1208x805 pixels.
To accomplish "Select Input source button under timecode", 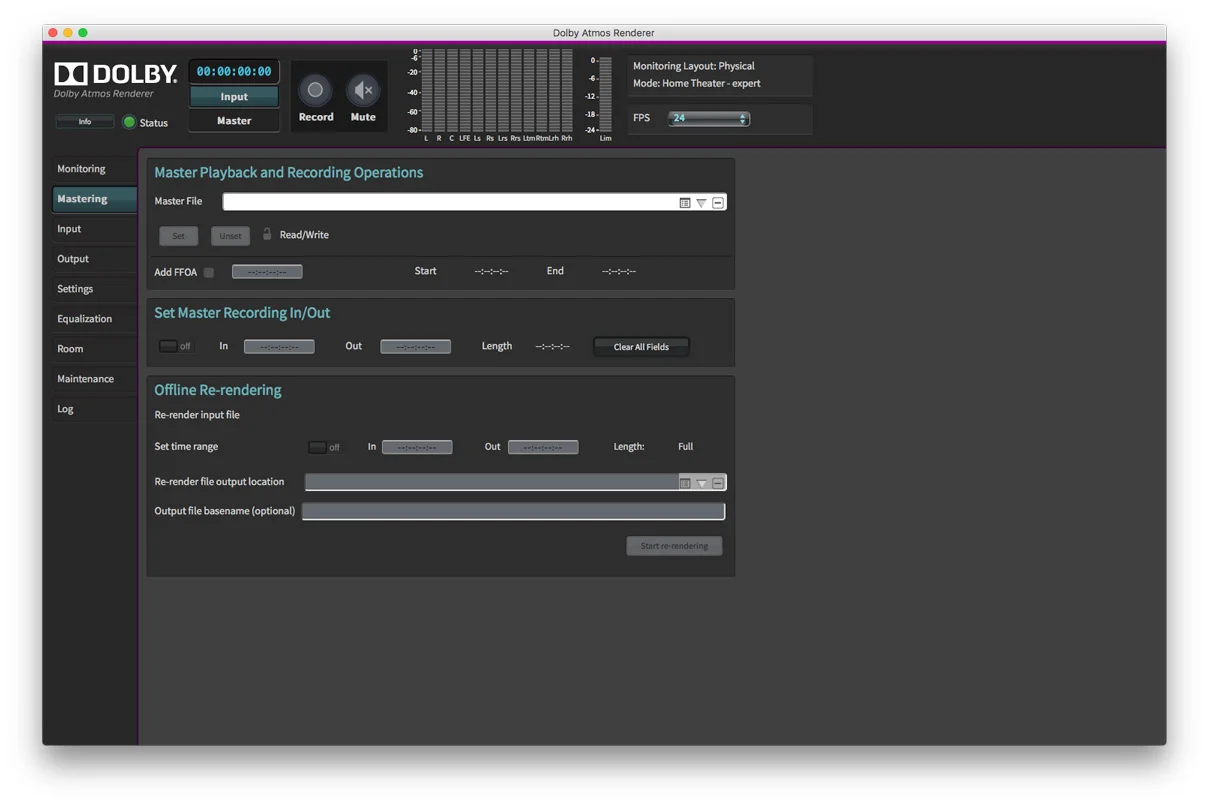I will pyautogui.click(x=234, y=97).
